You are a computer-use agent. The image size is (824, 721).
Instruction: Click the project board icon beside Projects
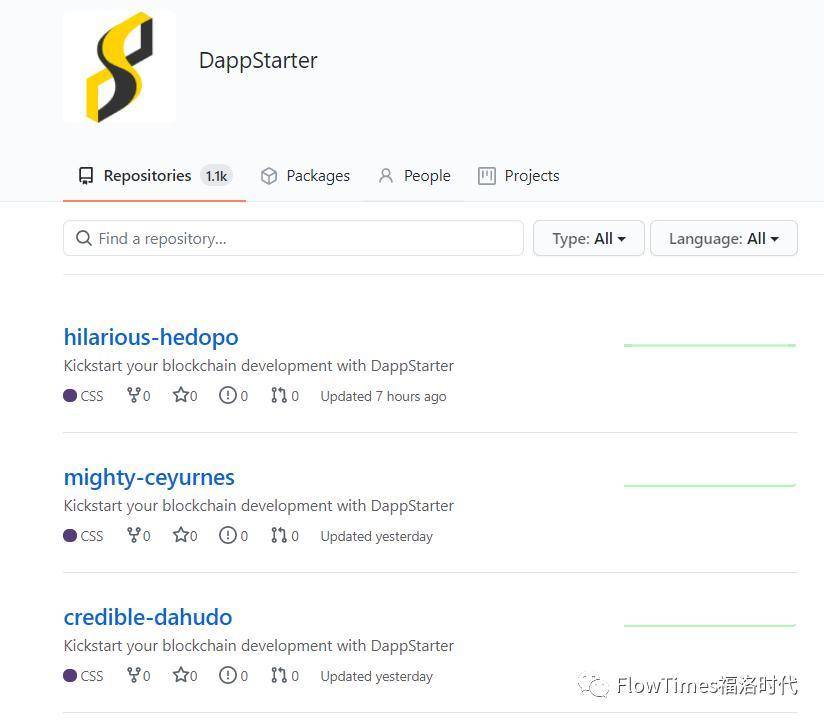(x=487, y=175)
